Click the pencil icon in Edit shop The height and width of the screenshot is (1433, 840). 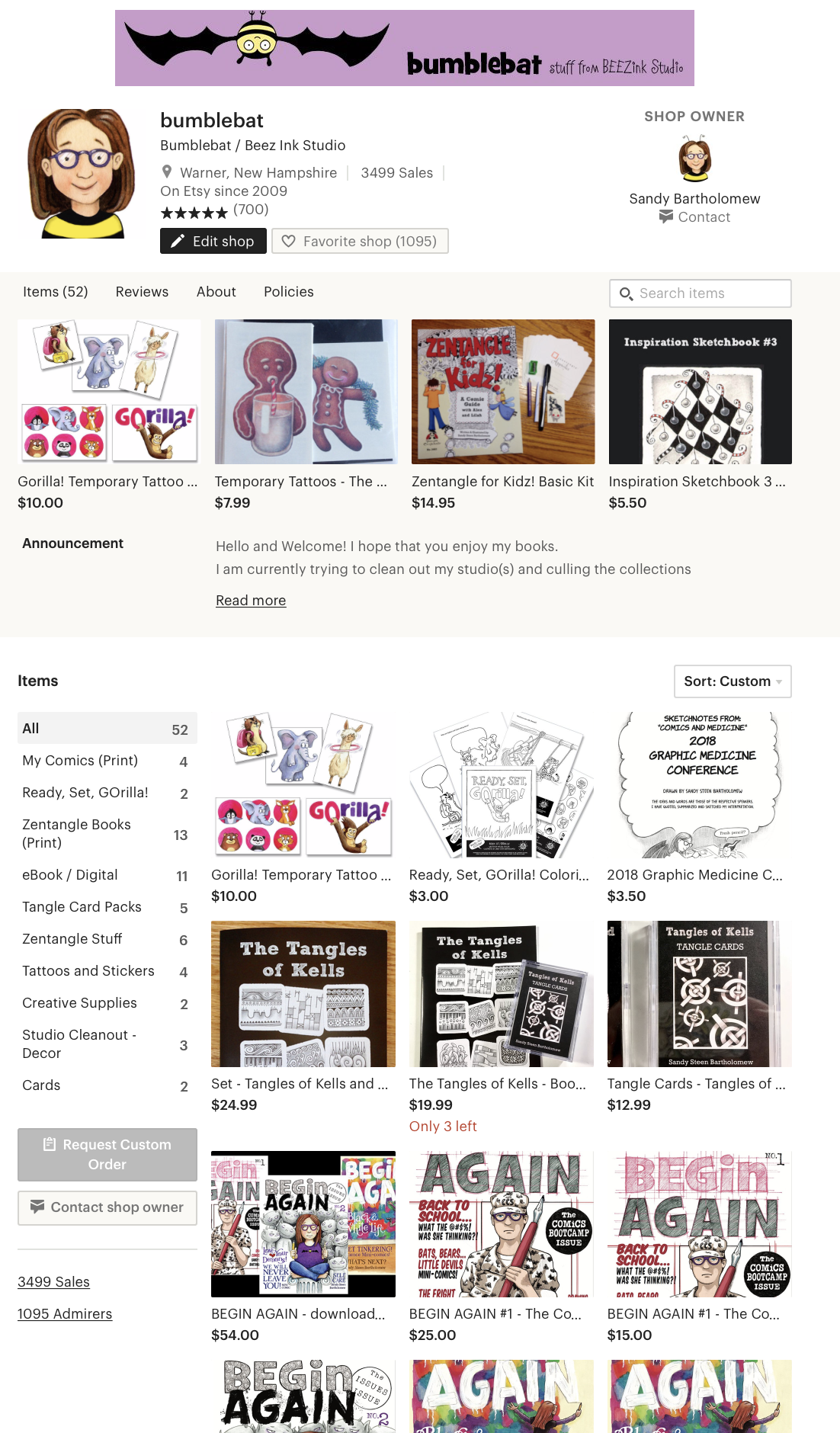(178, 241)
